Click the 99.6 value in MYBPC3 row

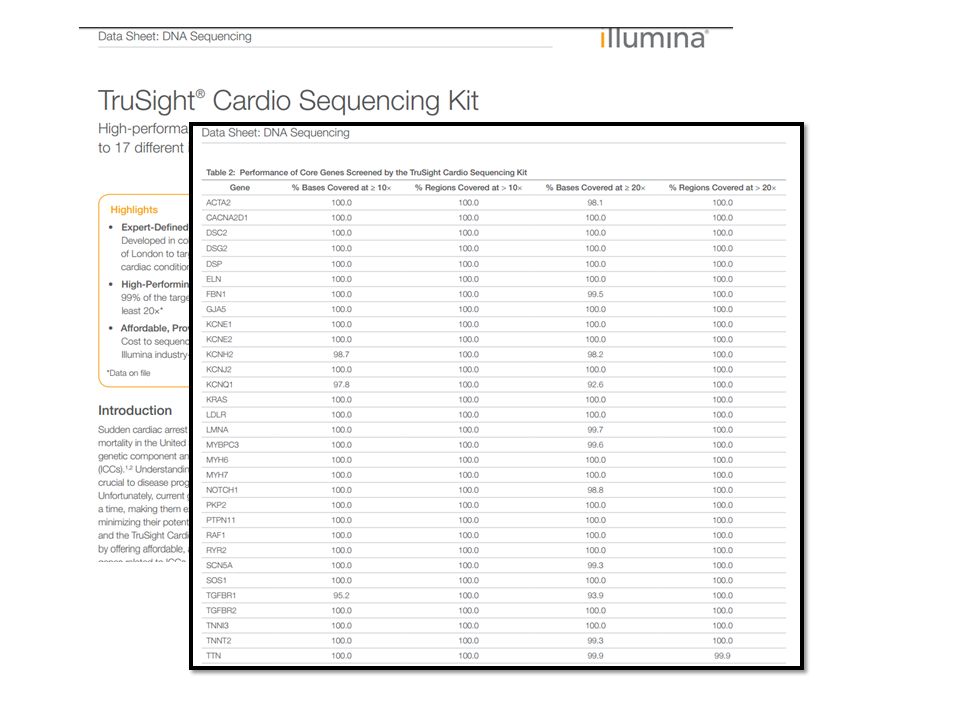(x=595, y=444)
